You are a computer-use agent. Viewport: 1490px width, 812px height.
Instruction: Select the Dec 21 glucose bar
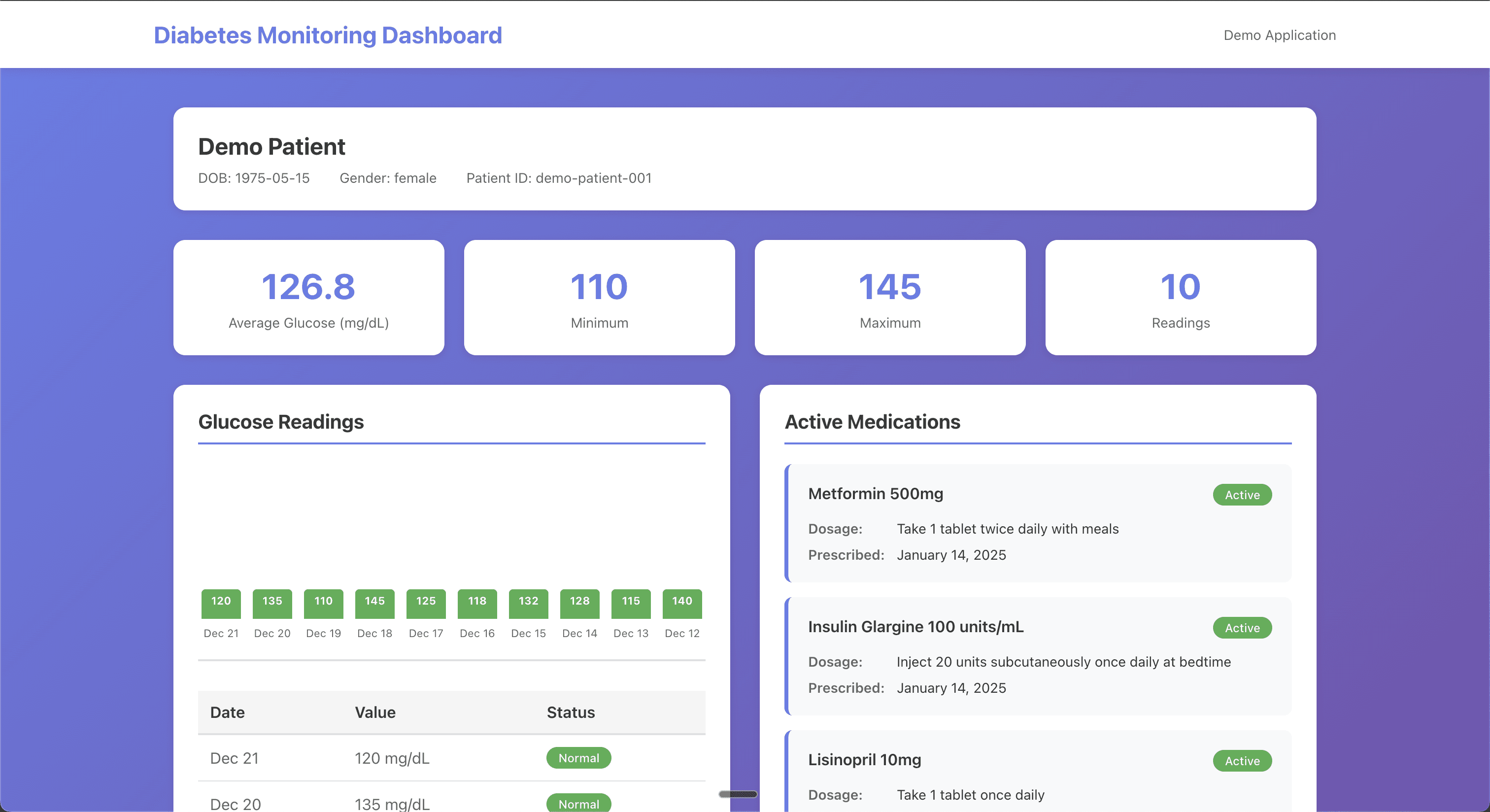(x=220, y=603)
